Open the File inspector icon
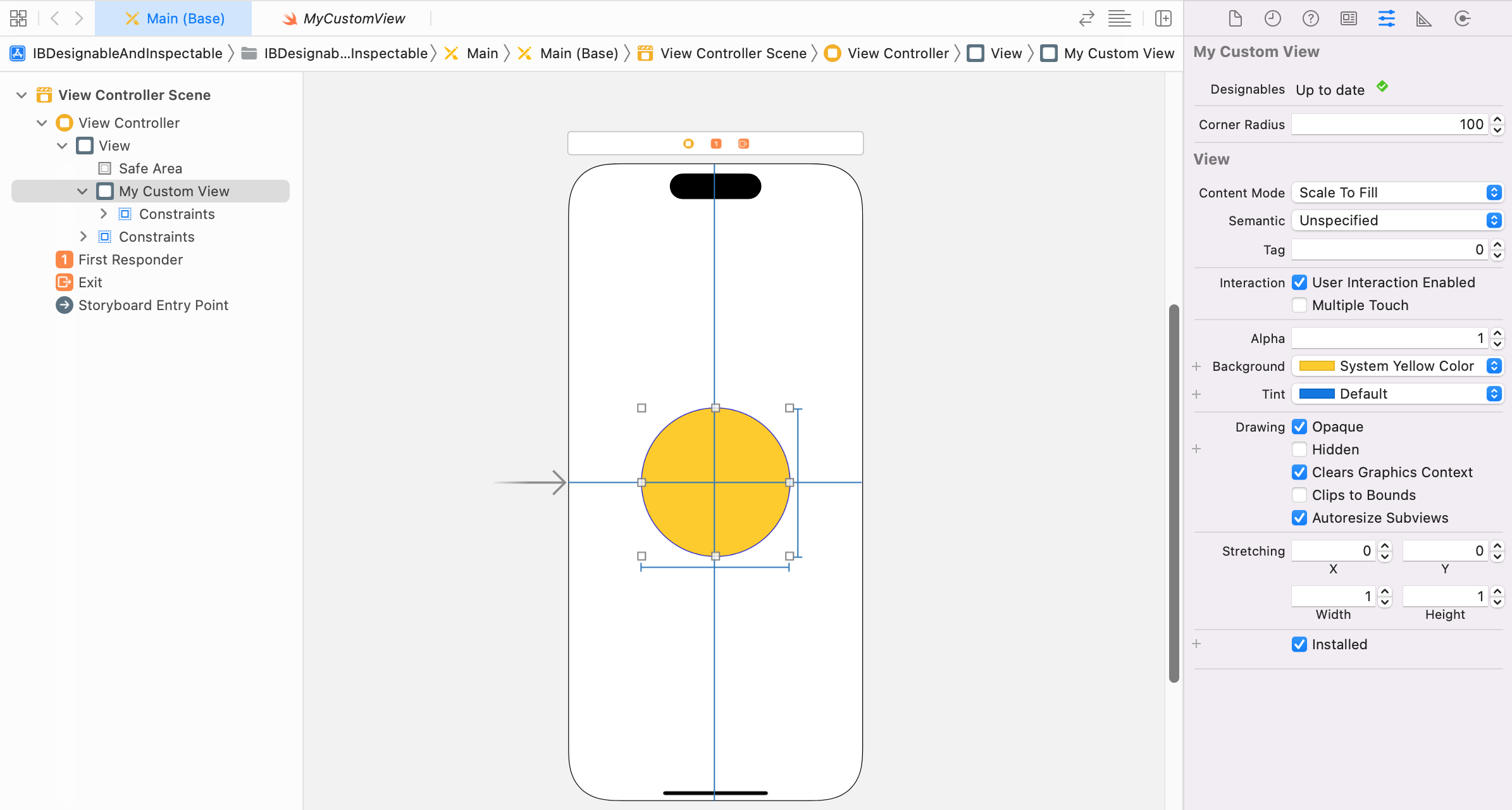The image size is (1512, 810). tap(1235, 18)
